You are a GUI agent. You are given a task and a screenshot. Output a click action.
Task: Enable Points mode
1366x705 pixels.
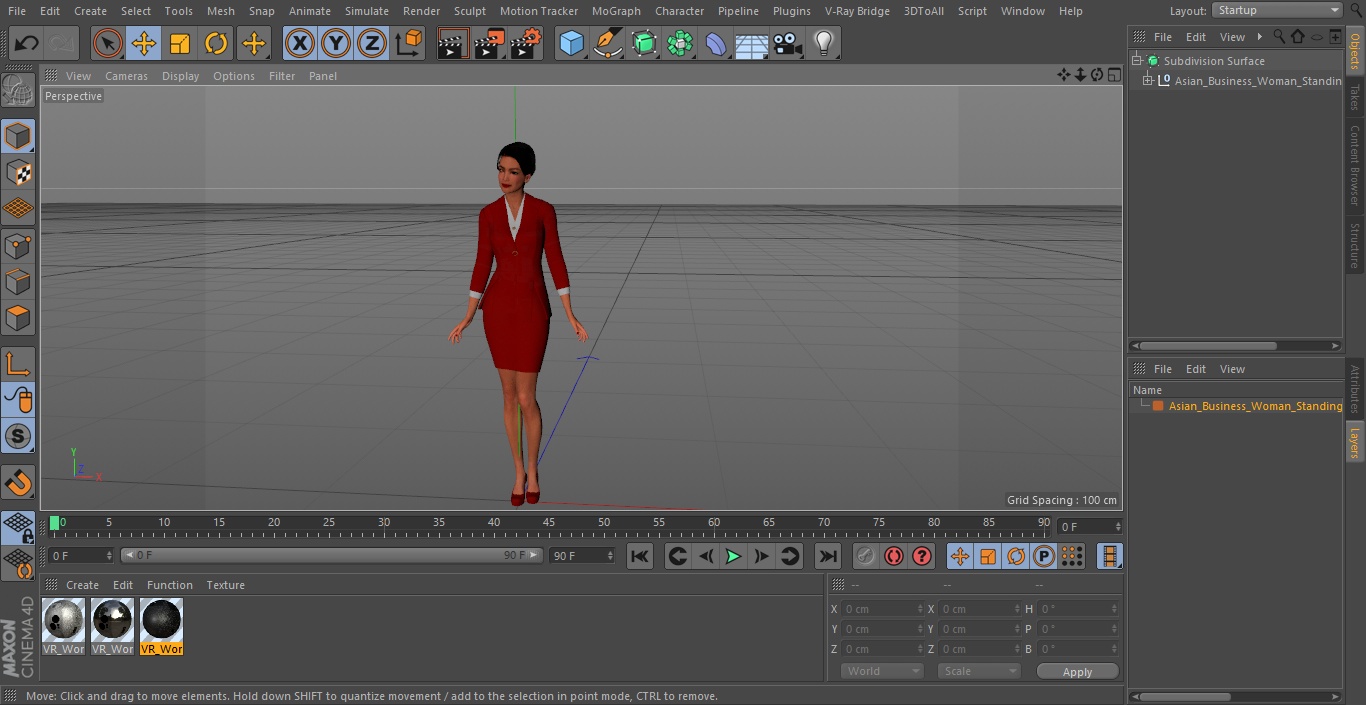(x=18, y=245)
